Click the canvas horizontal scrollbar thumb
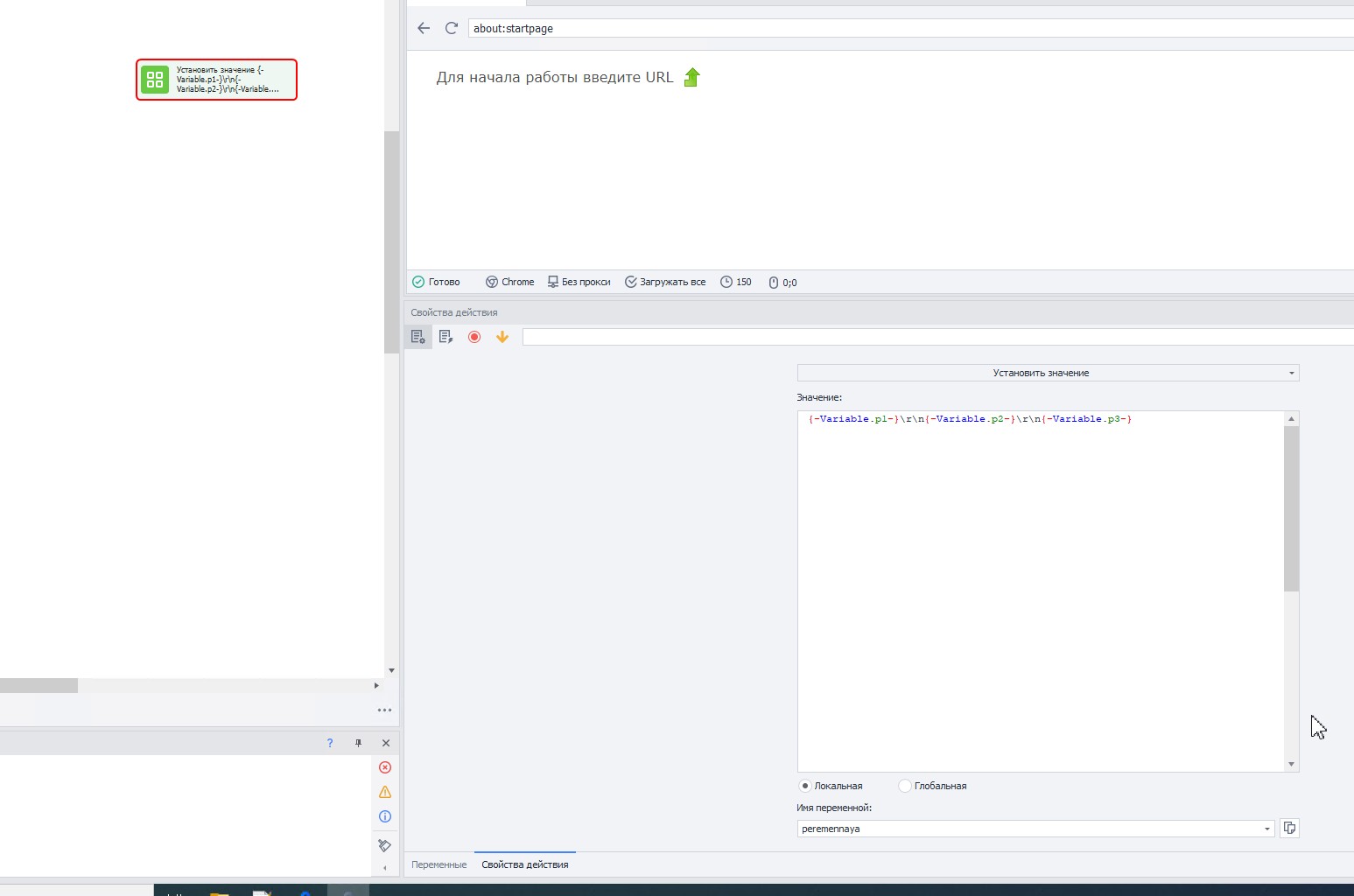 (39, 685)
